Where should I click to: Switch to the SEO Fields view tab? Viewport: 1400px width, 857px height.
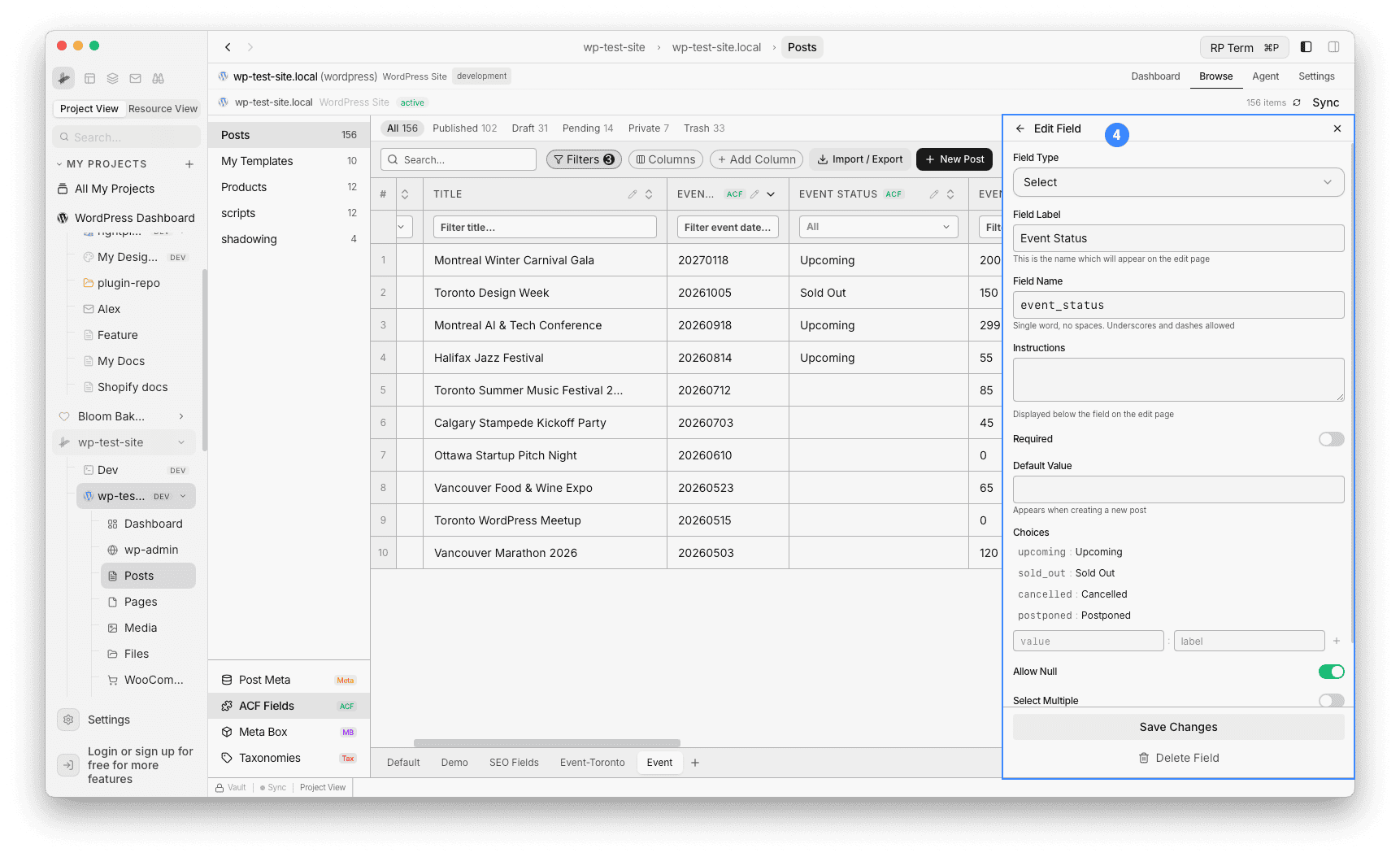[x=514, y=763]
